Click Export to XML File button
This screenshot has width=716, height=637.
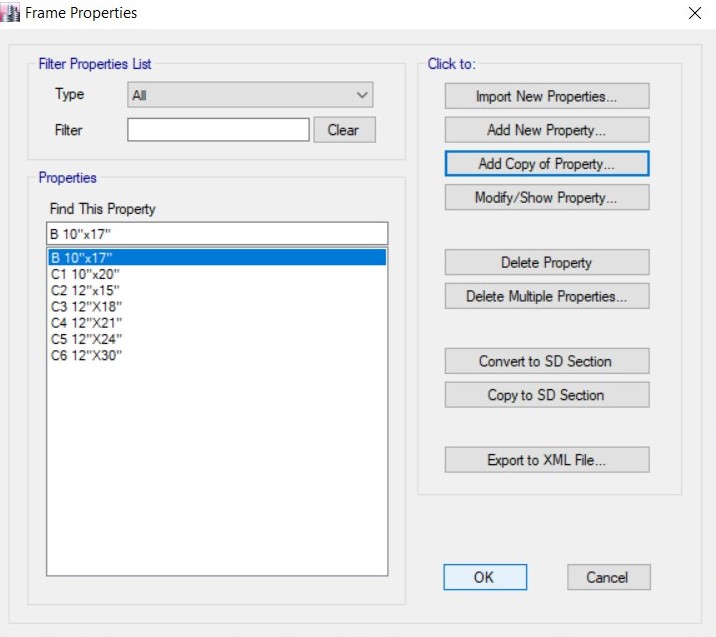click(x=546, y=460)
